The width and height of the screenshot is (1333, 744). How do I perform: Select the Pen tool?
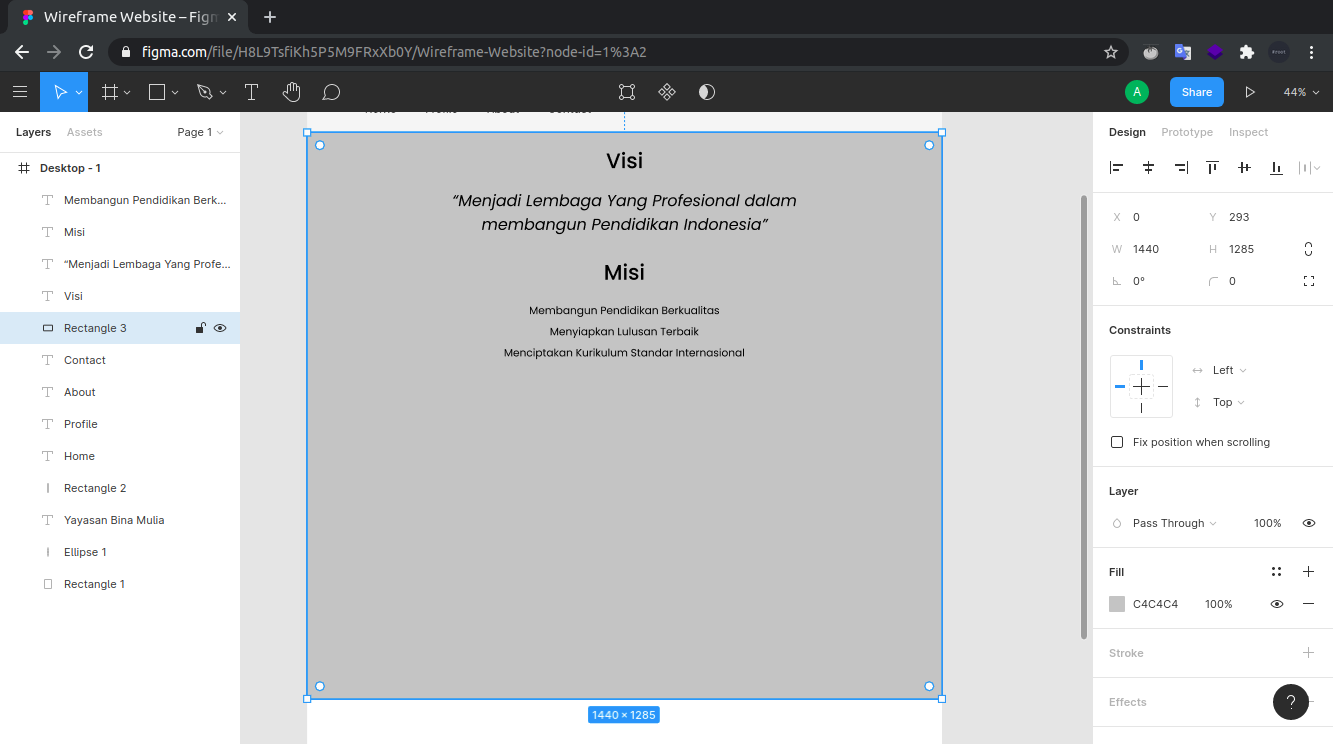pyautogui.click(x=203, y=91)
